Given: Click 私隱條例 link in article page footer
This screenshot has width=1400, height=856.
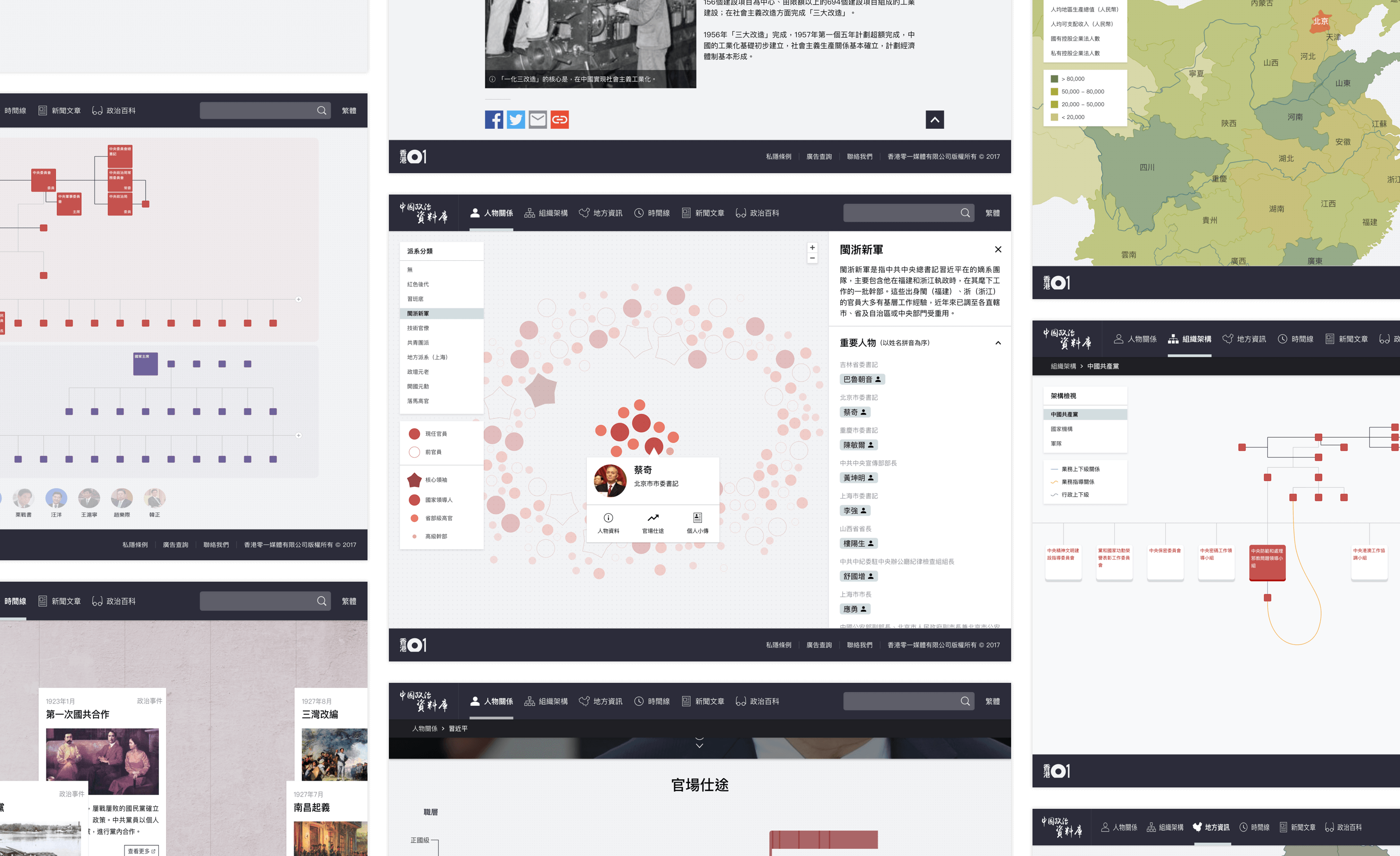Looking at the screenshot, I should click(778, 157).
